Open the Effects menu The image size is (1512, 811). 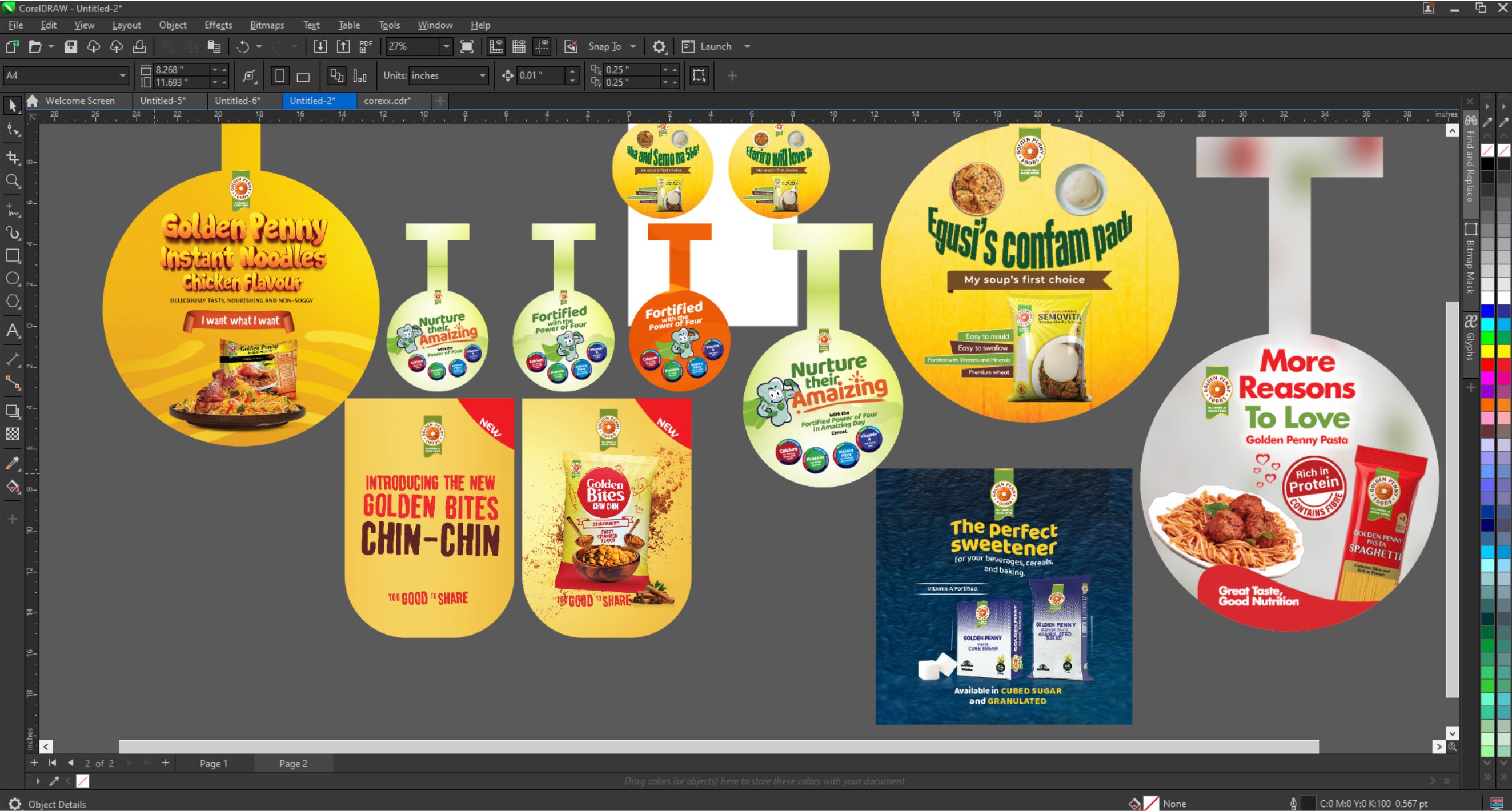click(218, 25)
